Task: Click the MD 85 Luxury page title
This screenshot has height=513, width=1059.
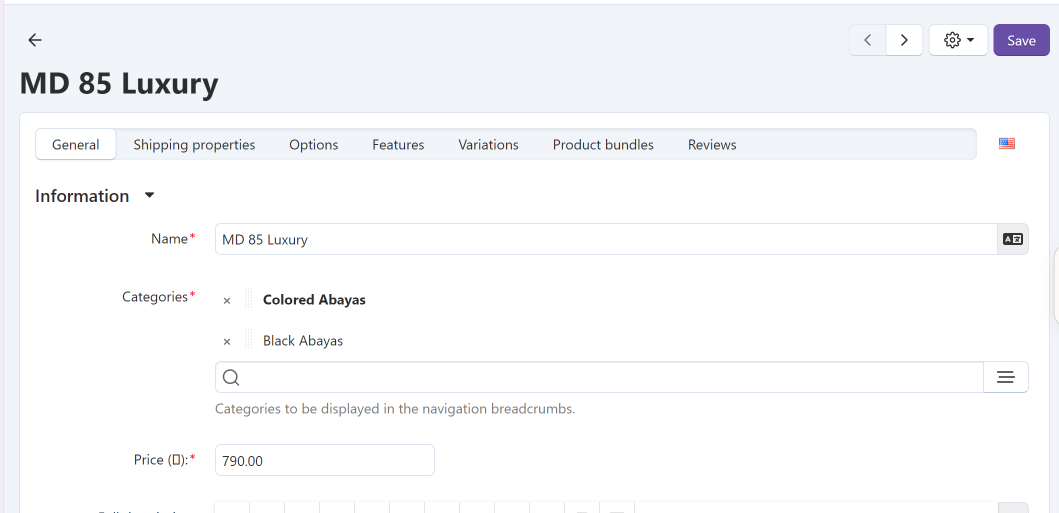Action: [119, 84]
